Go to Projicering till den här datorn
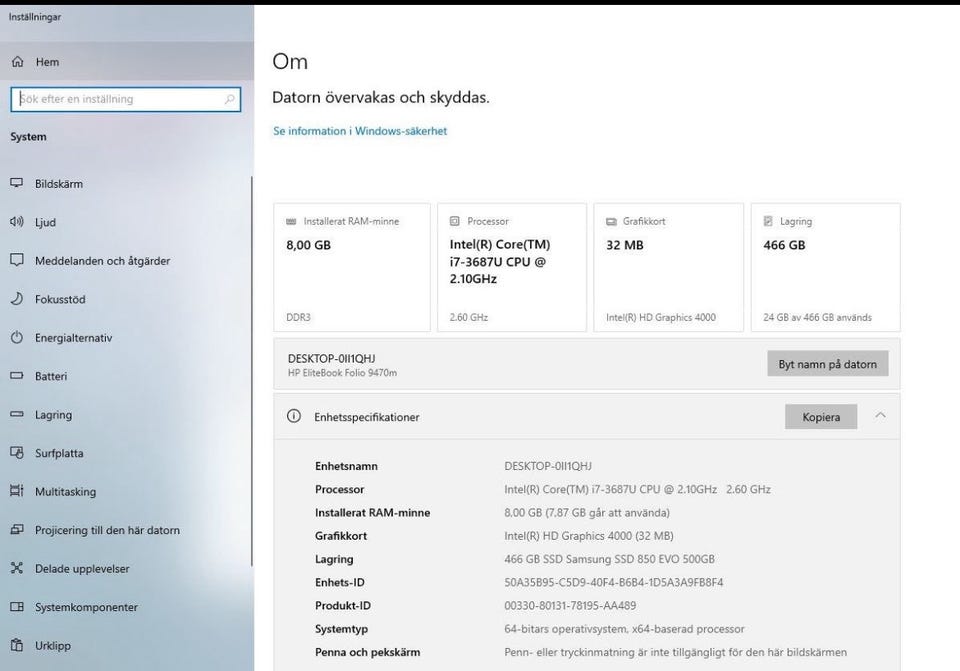This screenshot has height=671, width=960. pos(107,530)
